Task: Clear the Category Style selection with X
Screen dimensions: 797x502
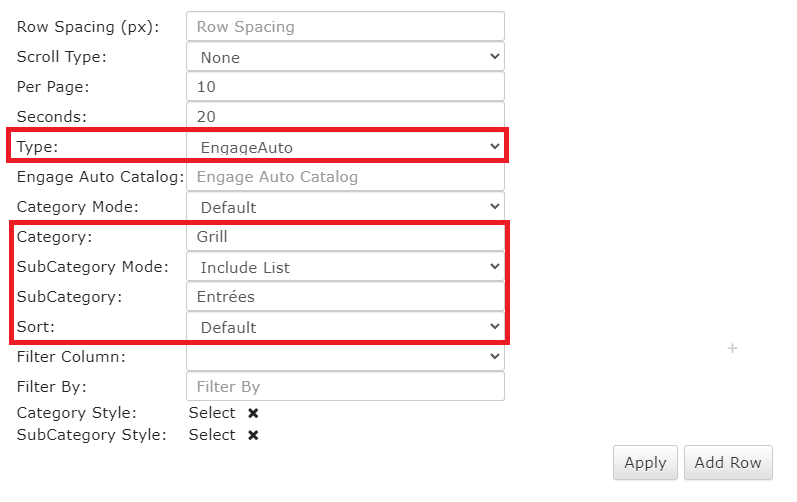Action: 253,413
